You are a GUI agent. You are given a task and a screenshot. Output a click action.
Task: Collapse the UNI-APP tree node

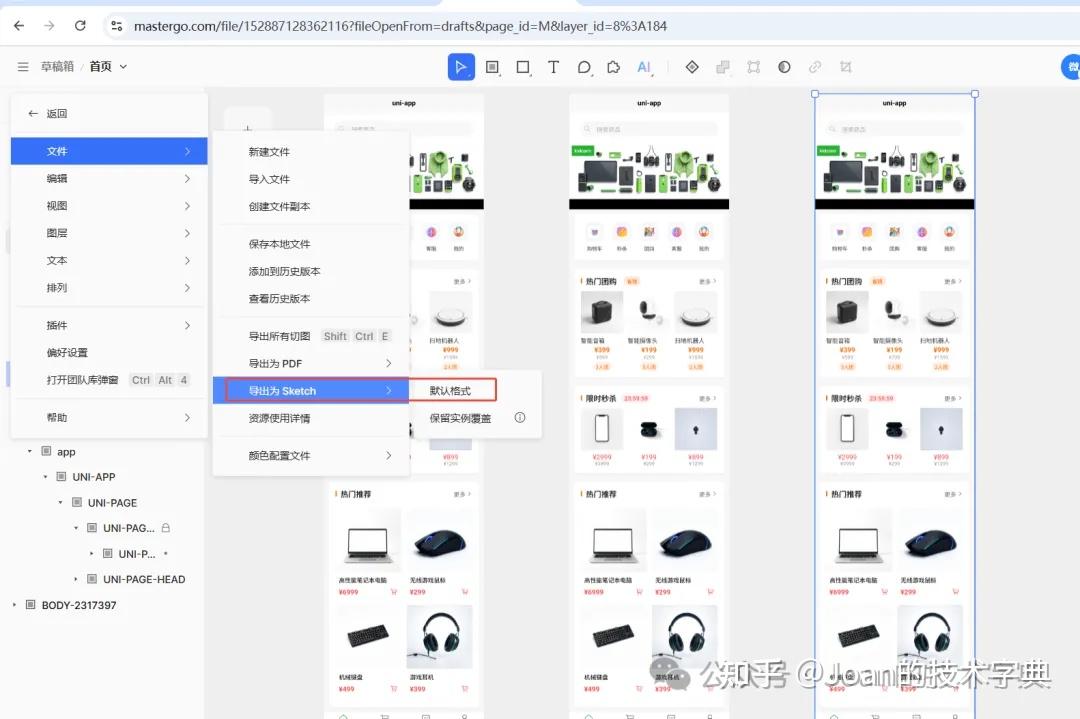tap(45, 476)
